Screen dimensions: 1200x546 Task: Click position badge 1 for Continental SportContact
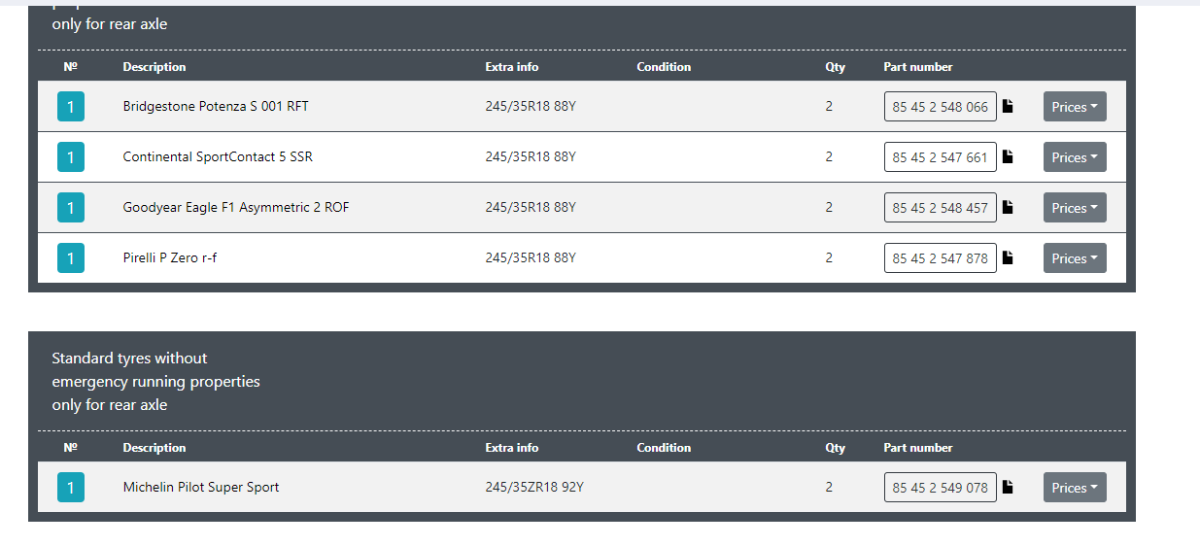click(x=71, y=157)
